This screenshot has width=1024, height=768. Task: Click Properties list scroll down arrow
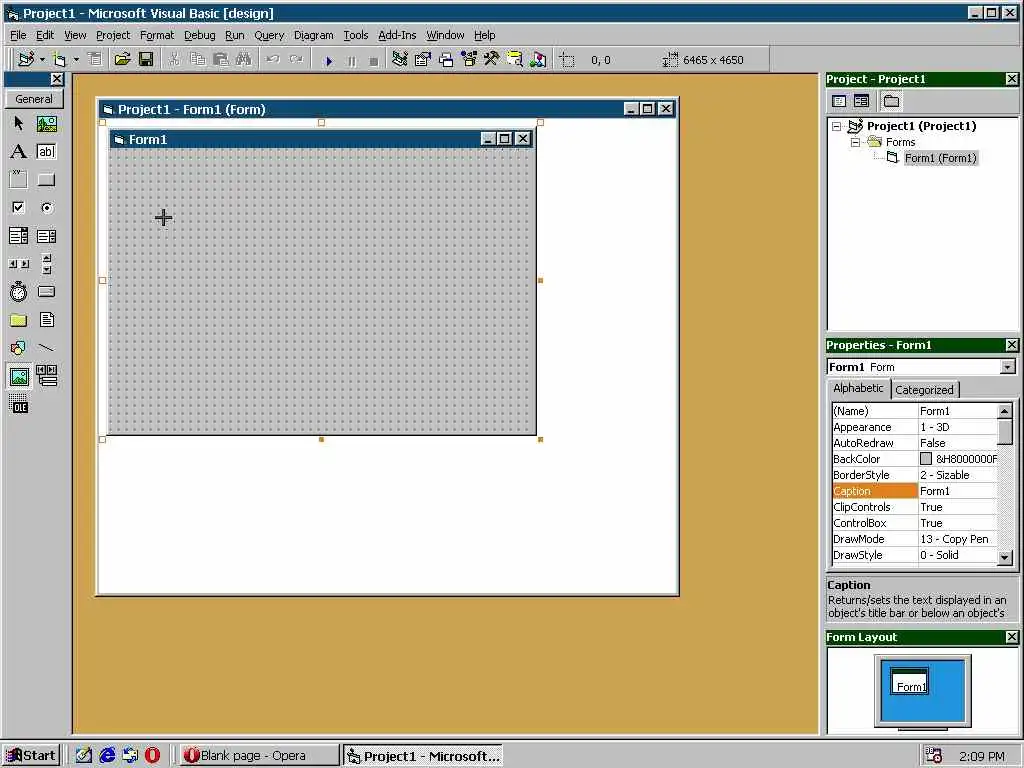pos(1005,557)
